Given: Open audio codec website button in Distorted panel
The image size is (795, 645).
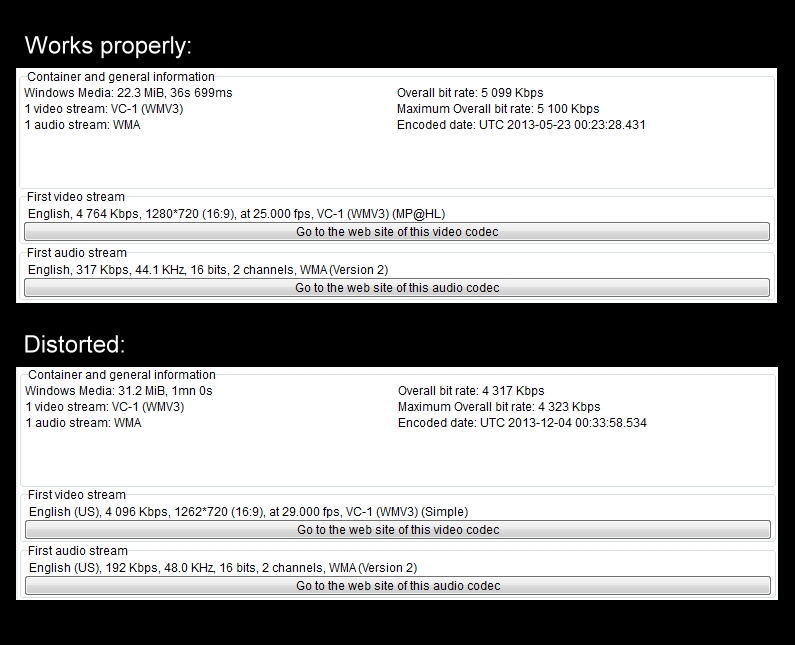Looking at the screenshot, I should [397, 586].
